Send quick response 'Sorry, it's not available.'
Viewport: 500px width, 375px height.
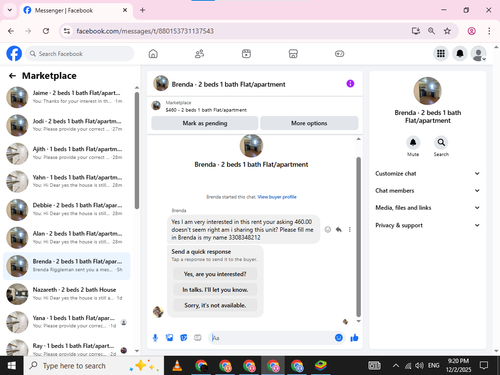[215, 305]
